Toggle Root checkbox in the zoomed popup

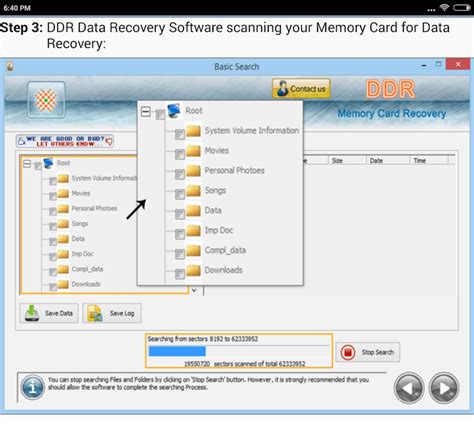click(160, 115)
